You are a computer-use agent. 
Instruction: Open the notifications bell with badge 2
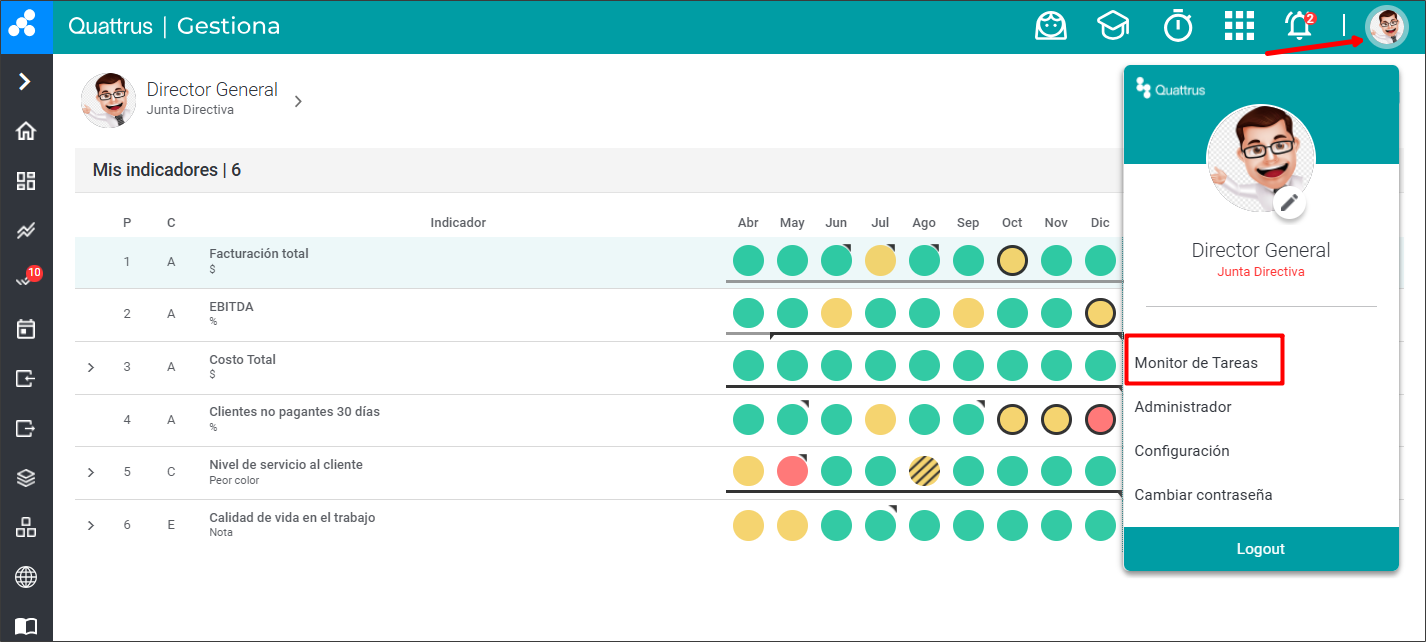(x=1299, y=26)
